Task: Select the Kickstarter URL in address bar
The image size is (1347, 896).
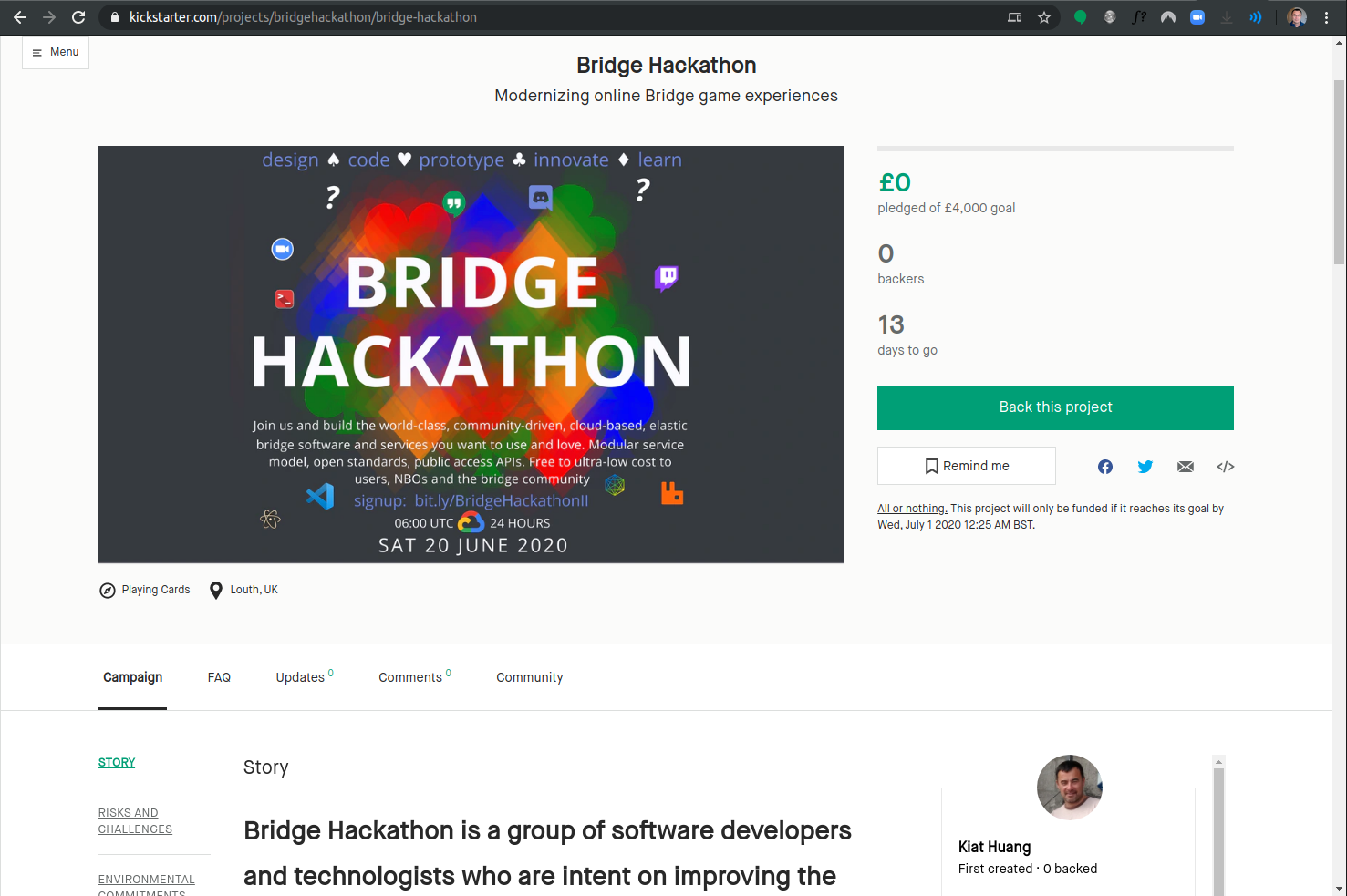Action: [x=303, y=17]
